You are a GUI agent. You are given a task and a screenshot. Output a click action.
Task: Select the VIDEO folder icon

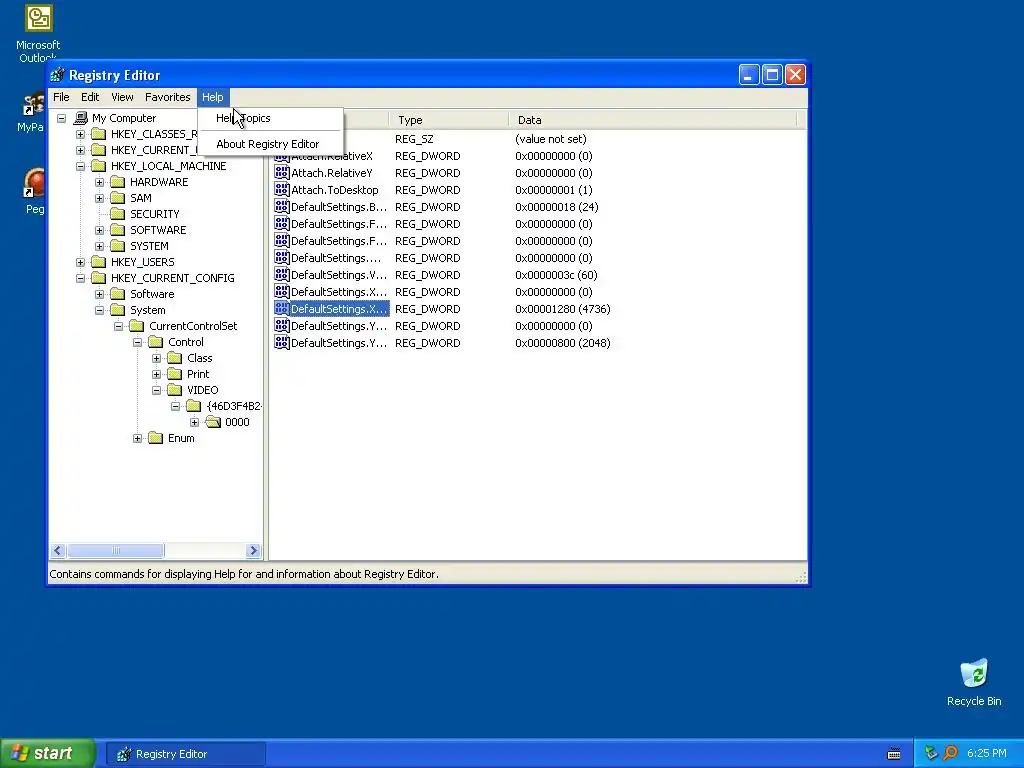click(174, 390)
